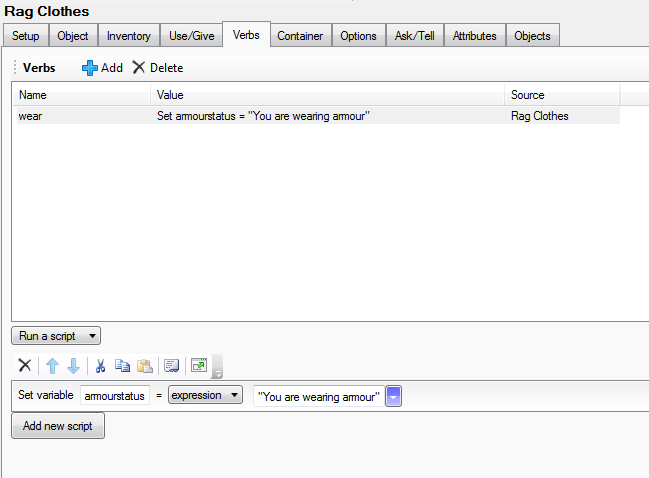Screen dimensions: 649x478
Task: Paste script using clipboard icon
Action: tap(144, 366)
